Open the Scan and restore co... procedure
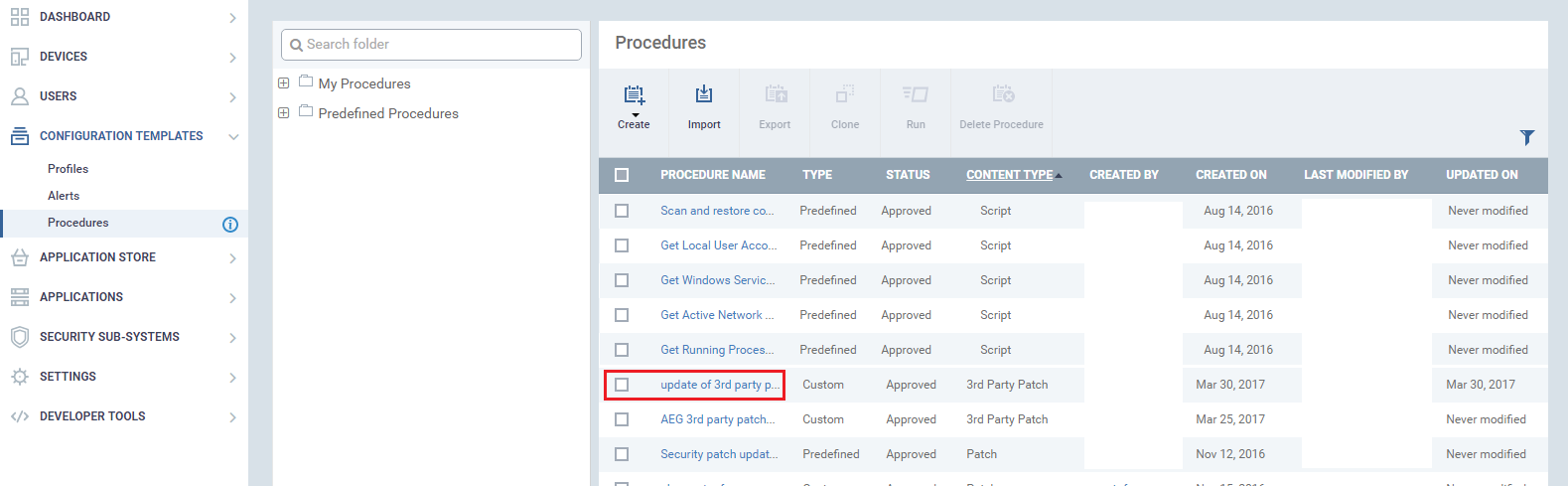 click(x=717, y=211)
